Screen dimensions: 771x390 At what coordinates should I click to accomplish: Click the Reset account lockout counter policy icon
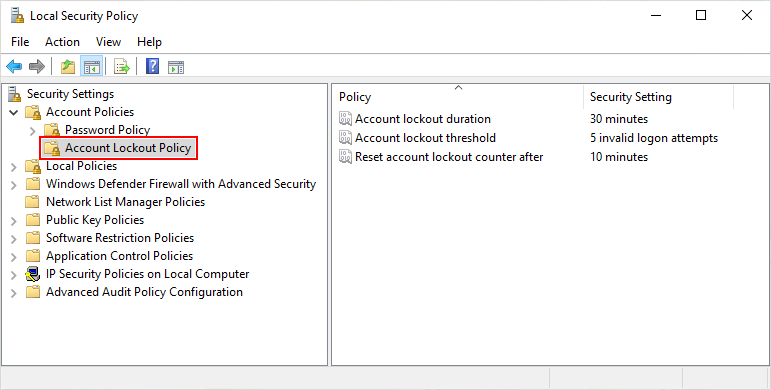[x=345, y=157]
